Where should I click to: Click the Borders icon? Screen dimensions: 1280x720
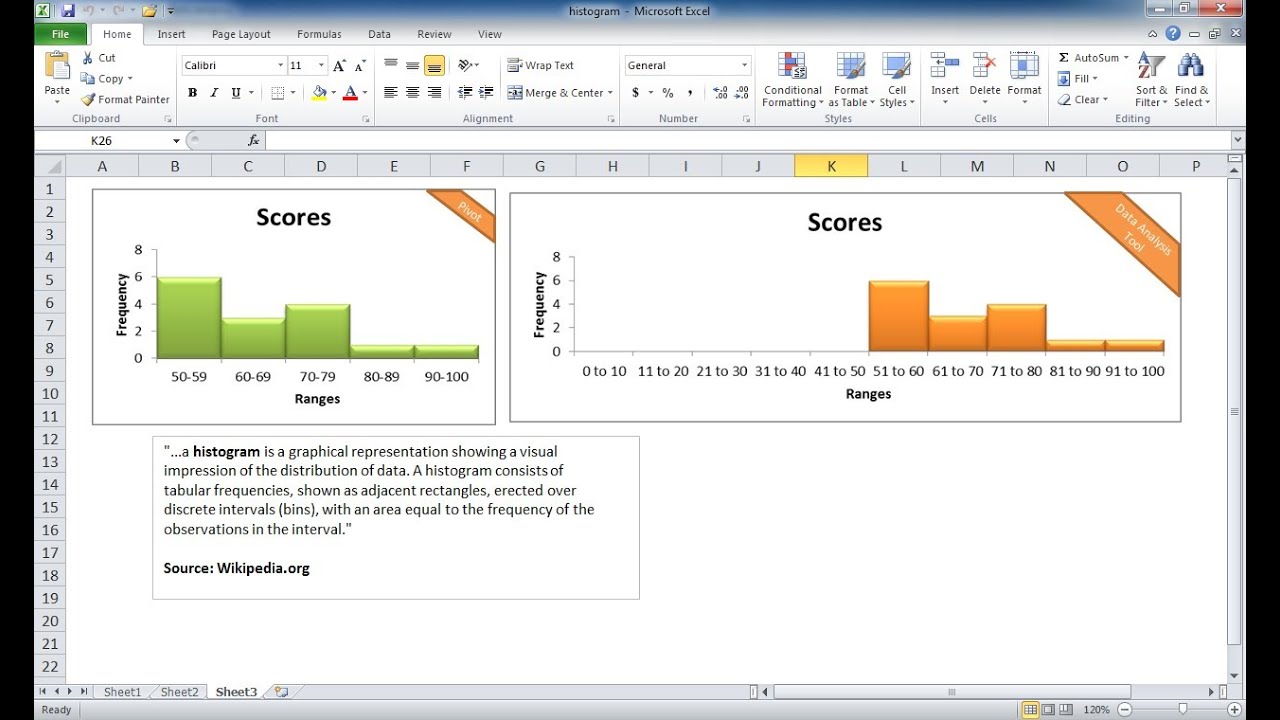pos(278,93)
